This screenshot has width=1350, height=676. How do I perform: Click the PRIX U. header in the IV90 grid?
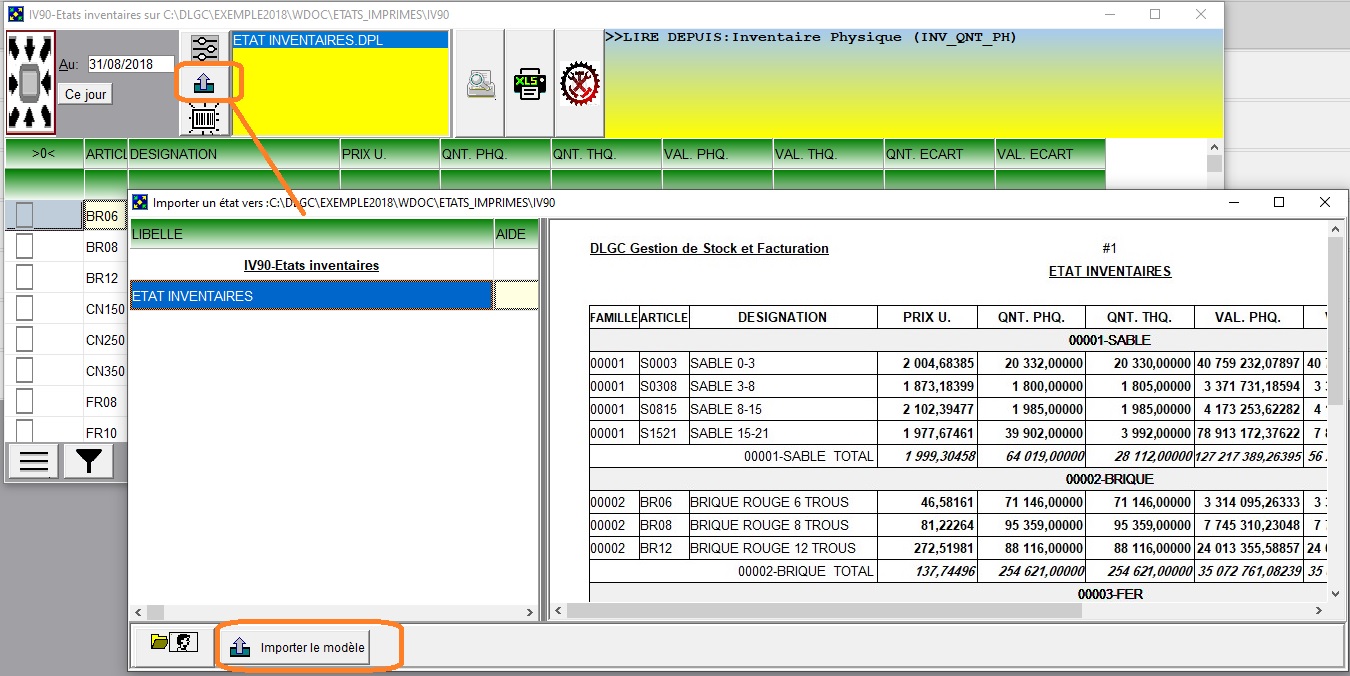pyautogui.click(x=389, y=154)
